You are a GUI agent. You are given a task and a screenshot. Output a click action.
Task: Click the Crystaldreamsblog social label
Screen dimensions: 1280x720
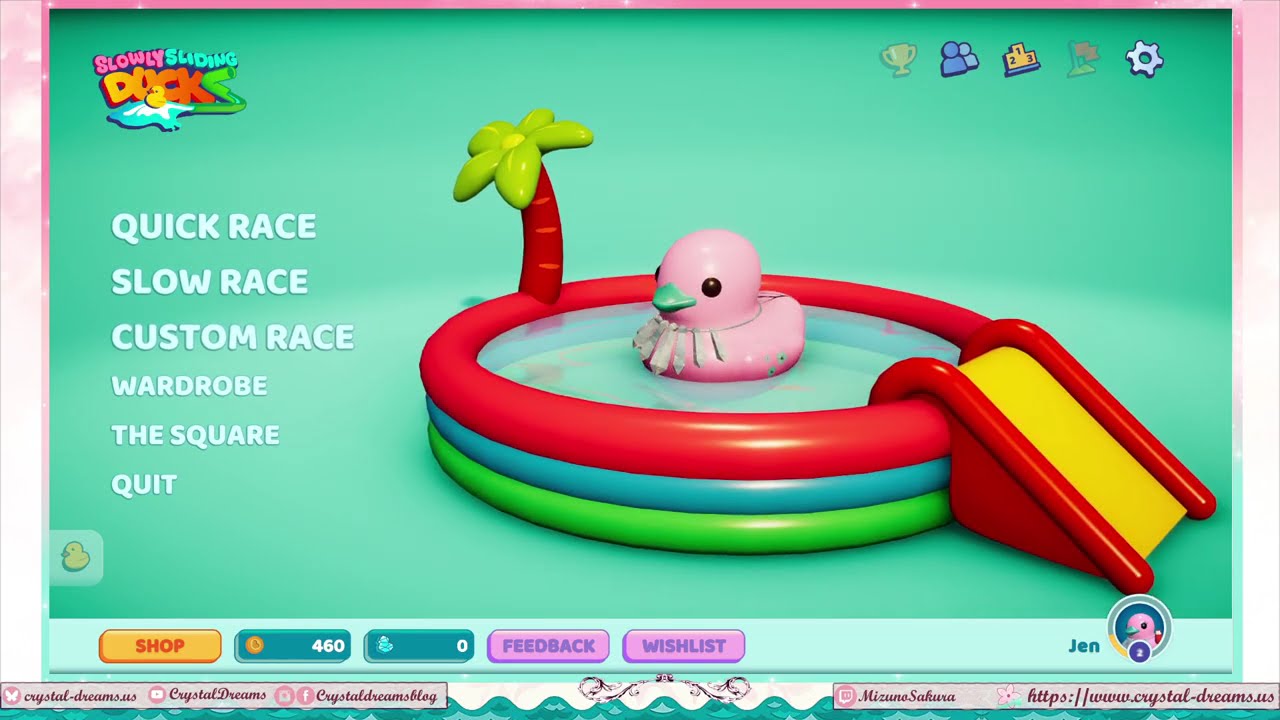pyautogui.click(x=376, y=695)
